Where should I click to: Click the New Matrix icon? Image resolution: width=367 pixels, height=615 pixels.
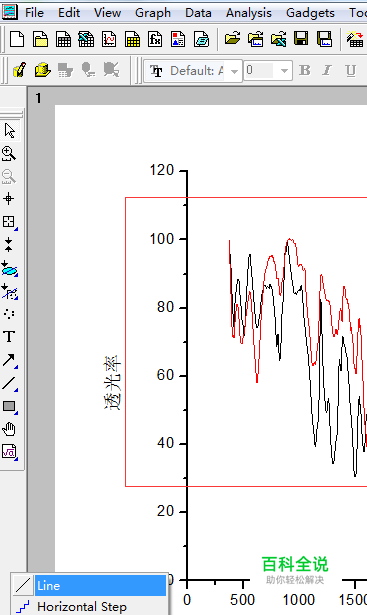[x=132, y=39]
